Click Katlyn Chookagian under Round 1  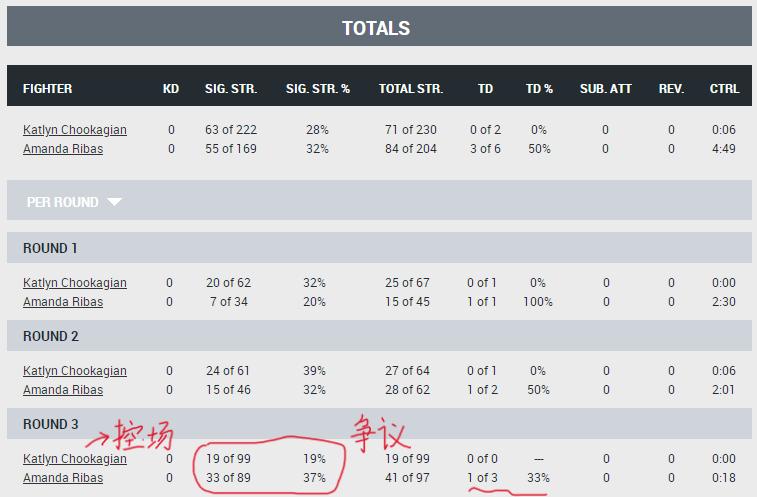(75, 283)
